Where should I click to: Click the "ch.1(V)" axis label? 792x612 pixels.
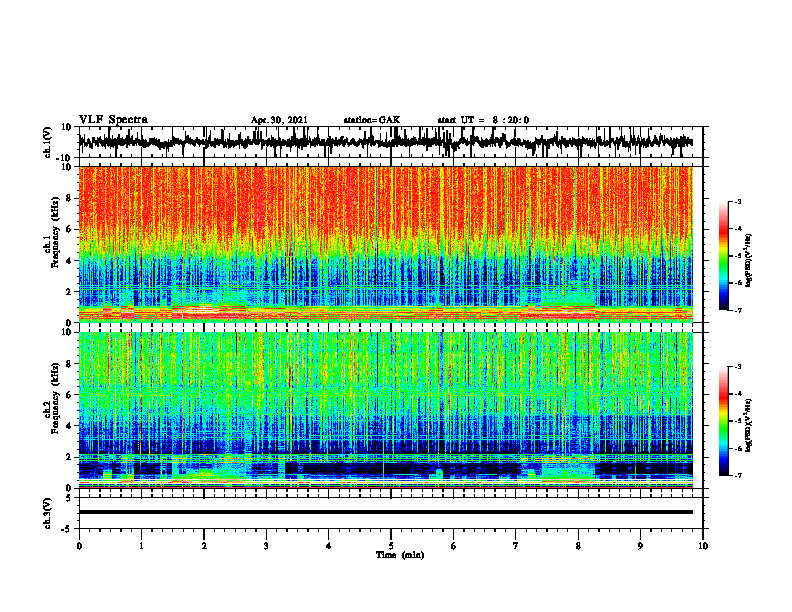point(48,142)
